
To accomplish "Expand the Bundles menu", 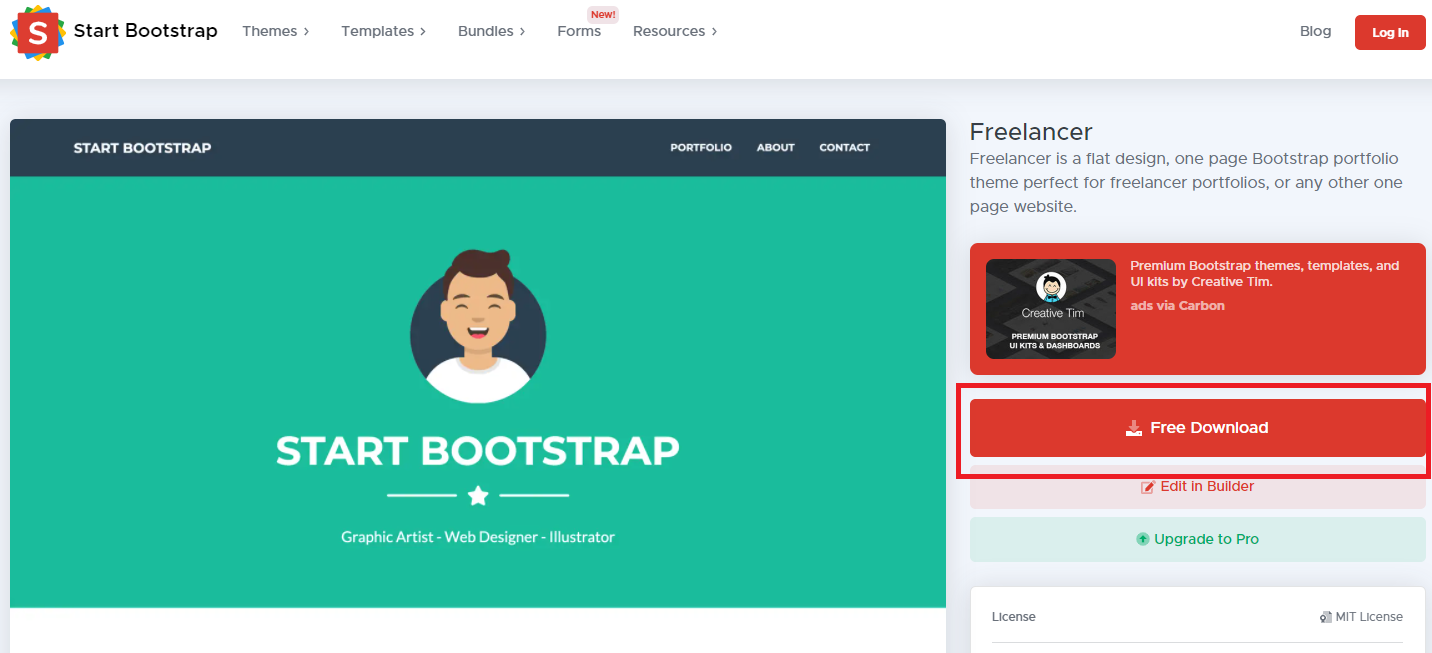I will coord(492,31).
